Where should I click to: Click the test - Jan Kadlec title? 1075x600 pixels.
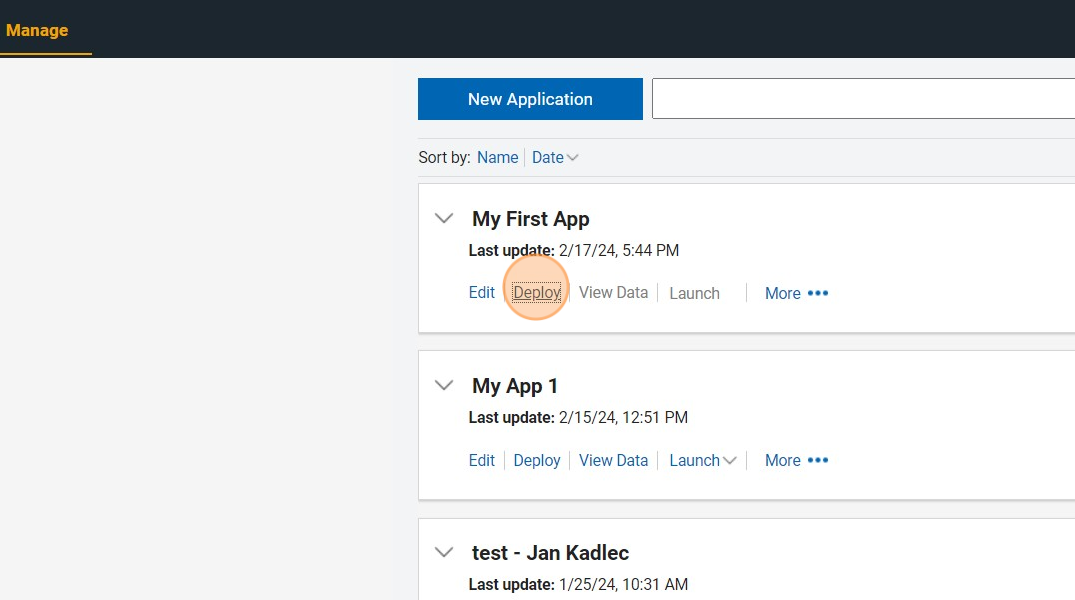pos(550,553)
